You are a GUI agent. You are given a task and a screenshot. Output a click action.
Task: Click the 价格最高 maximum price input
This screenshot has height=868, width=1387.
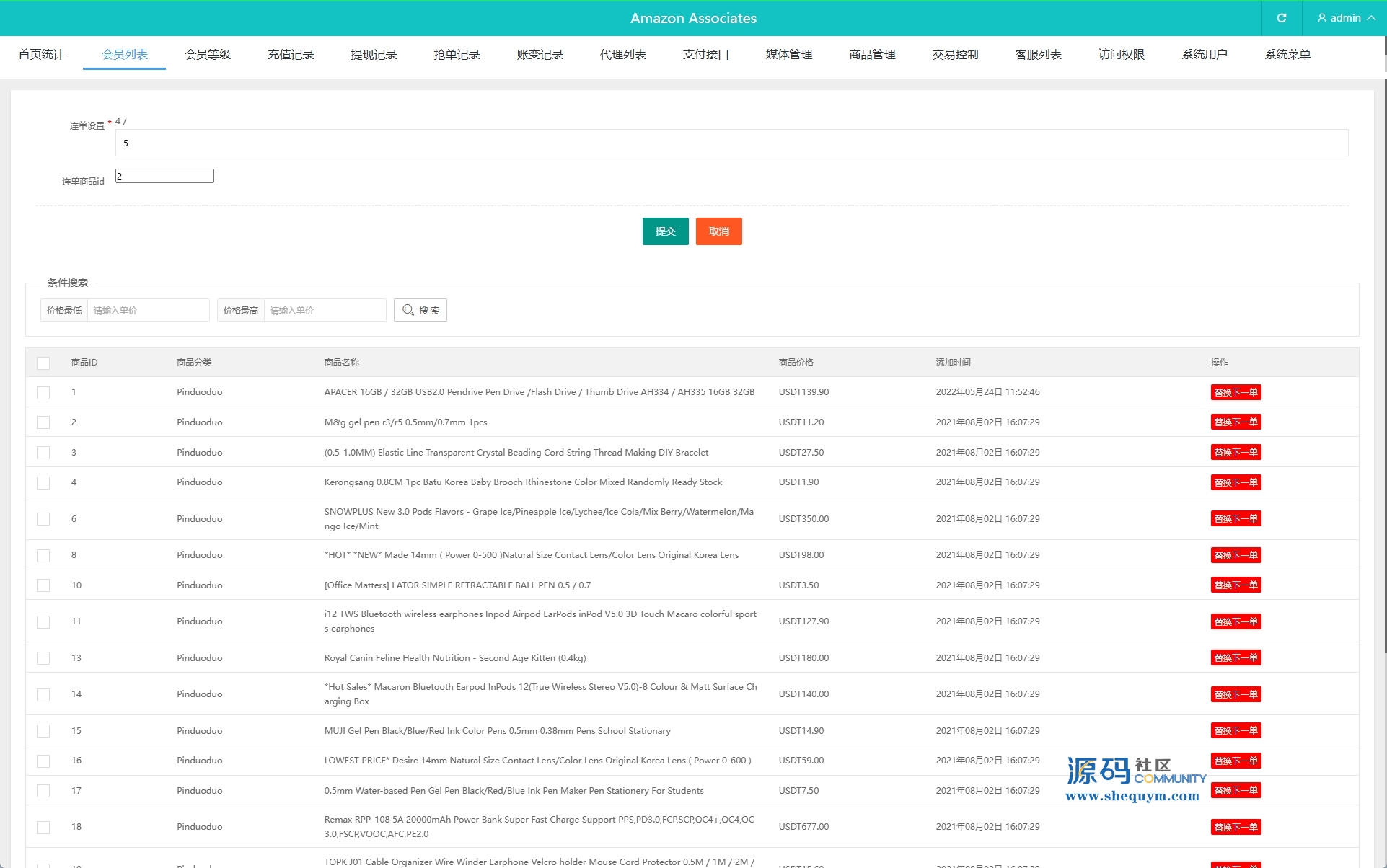tap(325, 310)
